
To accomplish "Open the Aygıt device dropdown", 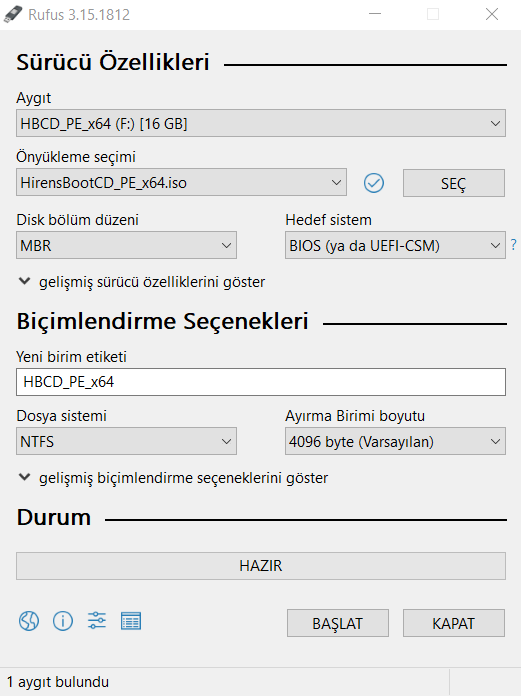I will [261, 123].
